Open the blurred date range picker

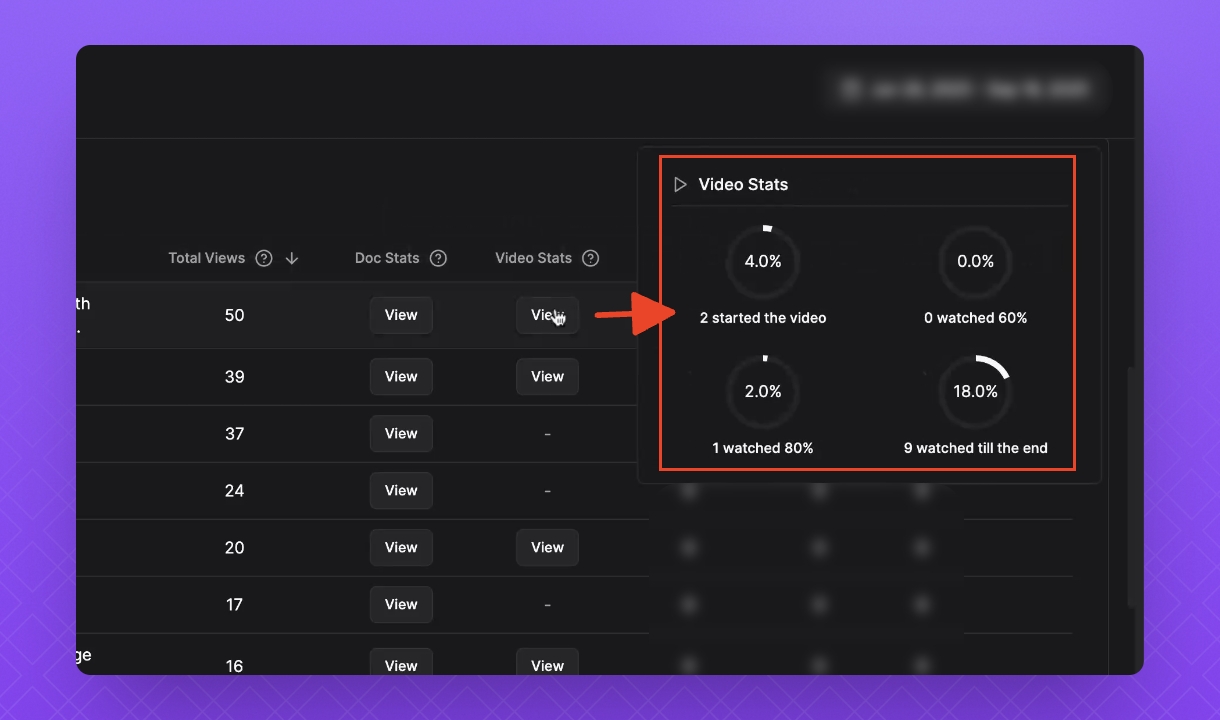coord(965,90)
